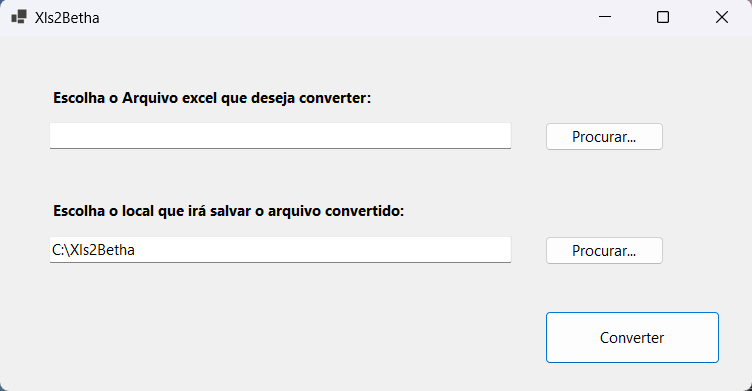The width and height of the screenshot is (752, 391).
Task: Focus the empty Excel file path field
Action: [280, 136]
